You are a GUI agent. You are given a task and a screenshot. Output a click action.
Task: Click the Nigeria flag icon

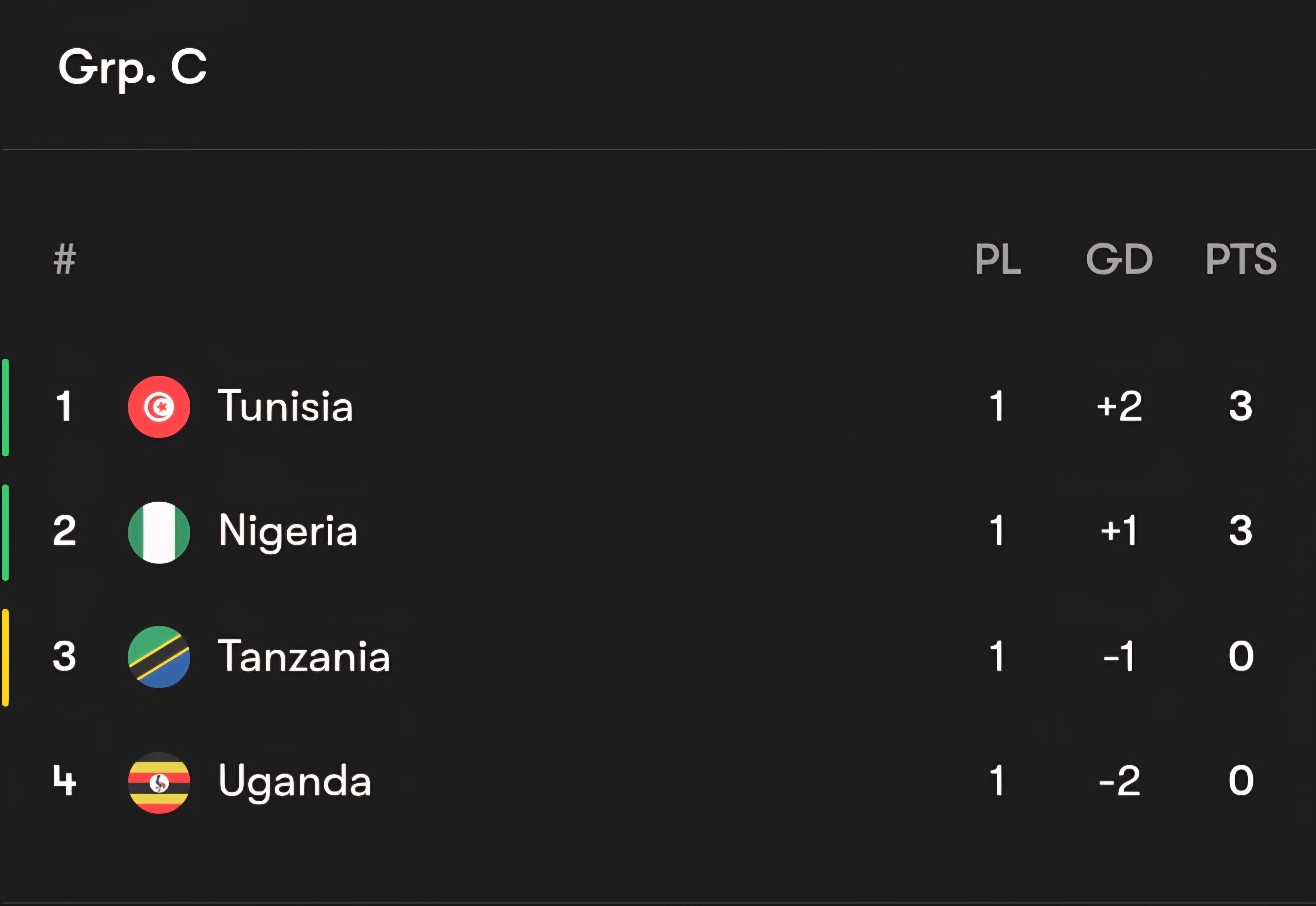click(159, 532)
